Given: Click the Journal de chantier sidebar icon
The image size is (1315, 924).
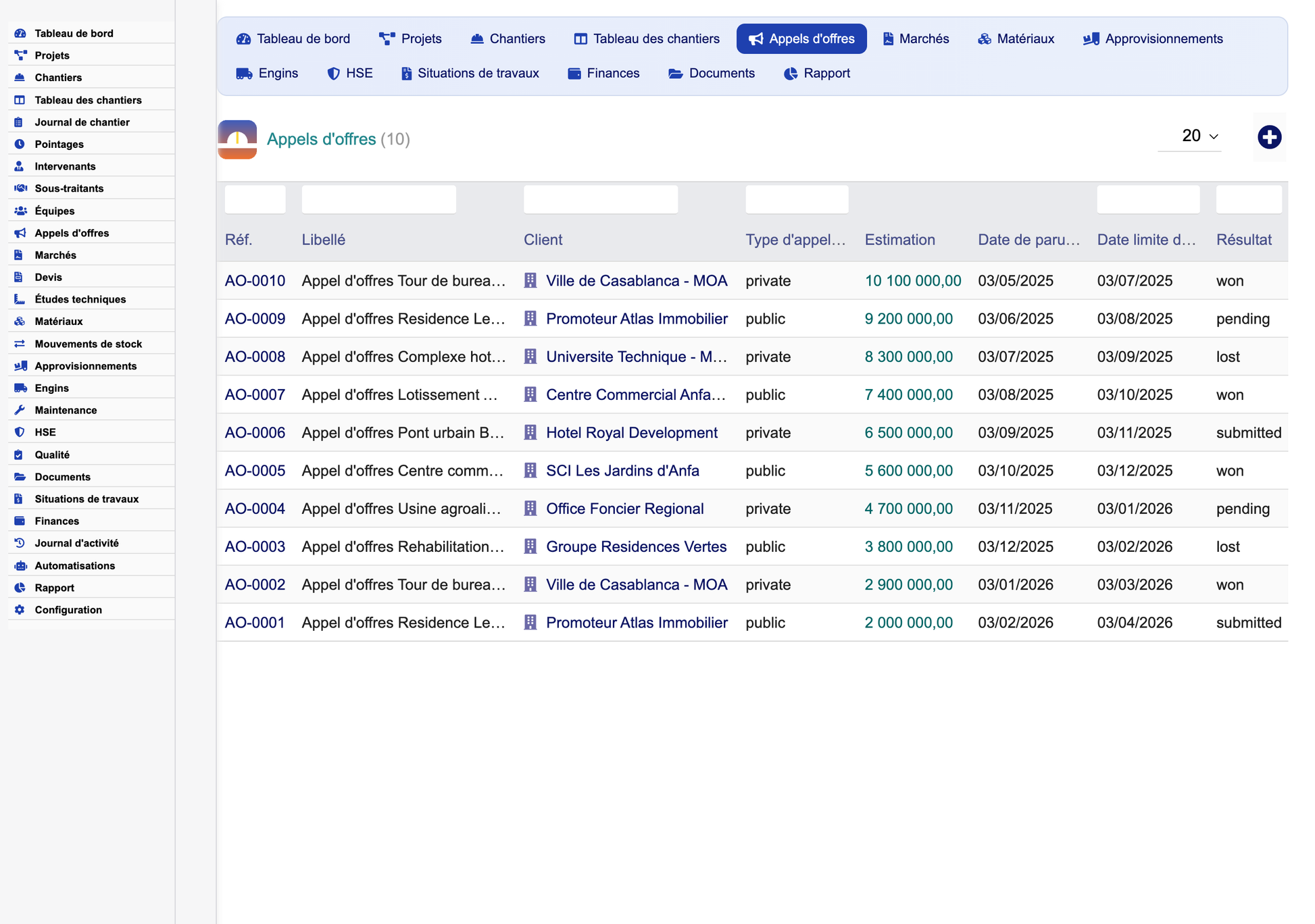Looking at the screenshot, I should (20, 122).
